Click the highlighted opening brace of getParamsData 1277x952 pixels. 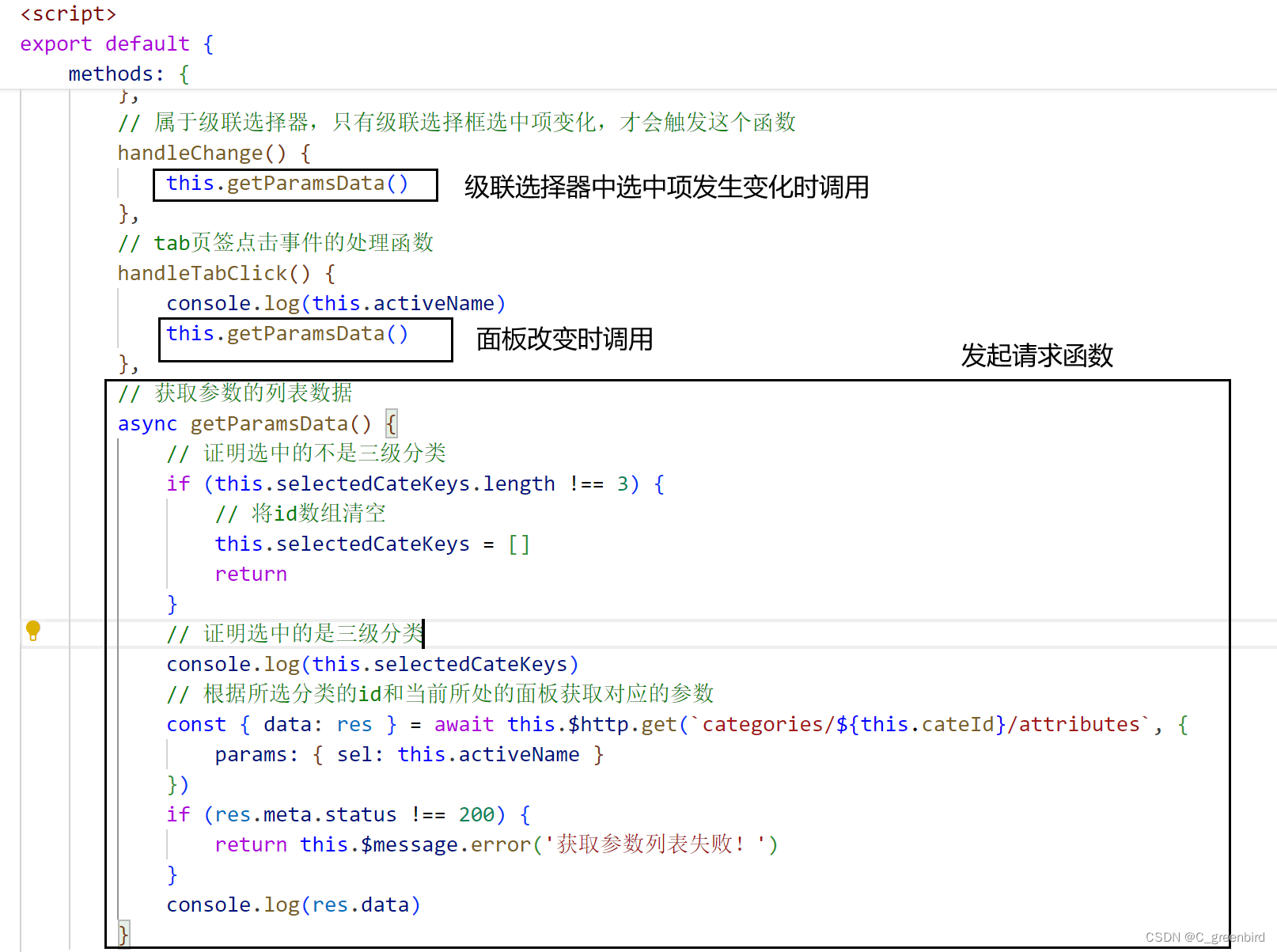coord(391,423)
